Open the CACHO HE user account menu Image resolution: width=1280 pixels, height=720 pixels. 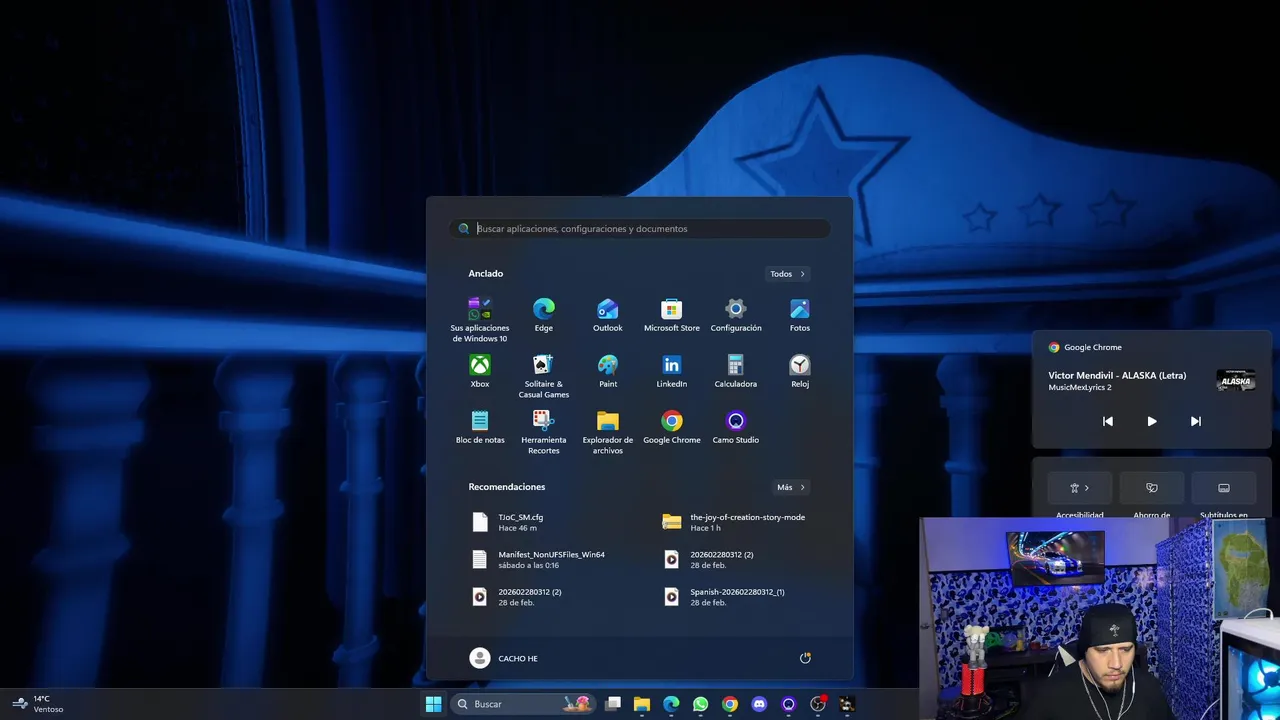[x=504, y=658]
